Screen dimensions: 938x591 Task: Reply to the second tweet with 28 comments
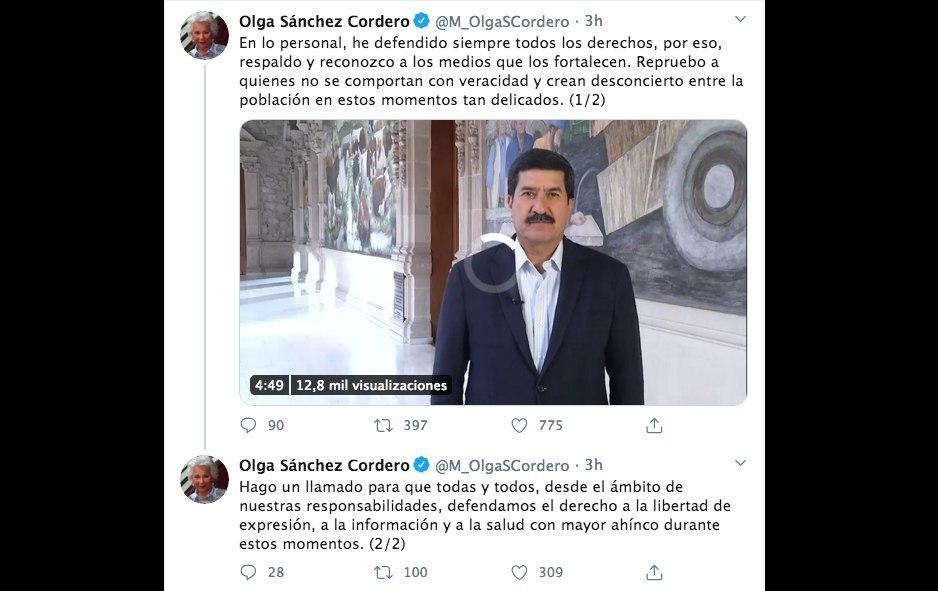point(248,572)
